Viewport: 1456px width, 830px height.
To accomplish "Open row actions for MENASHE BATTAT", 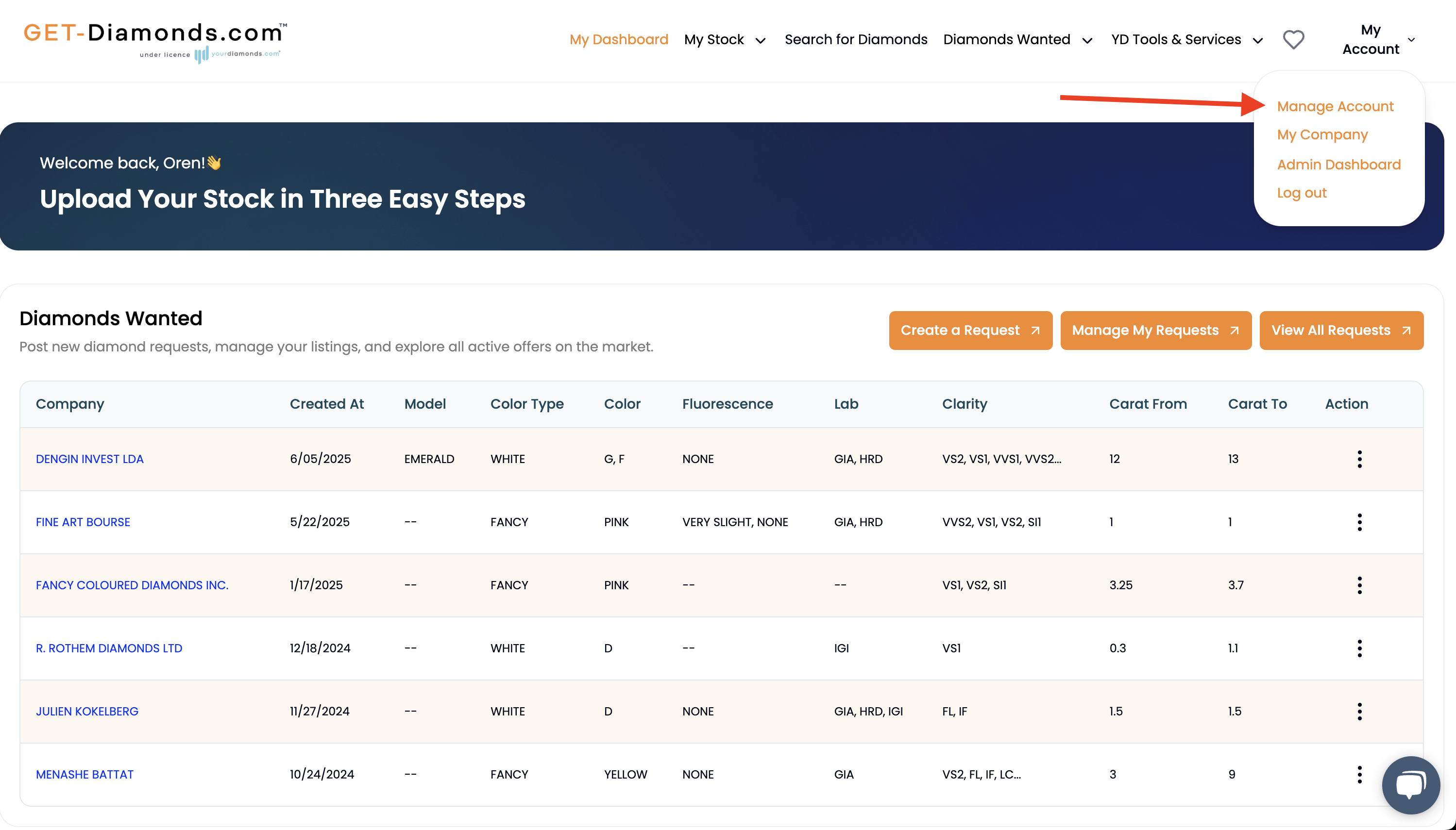I will coord(1360,775).
